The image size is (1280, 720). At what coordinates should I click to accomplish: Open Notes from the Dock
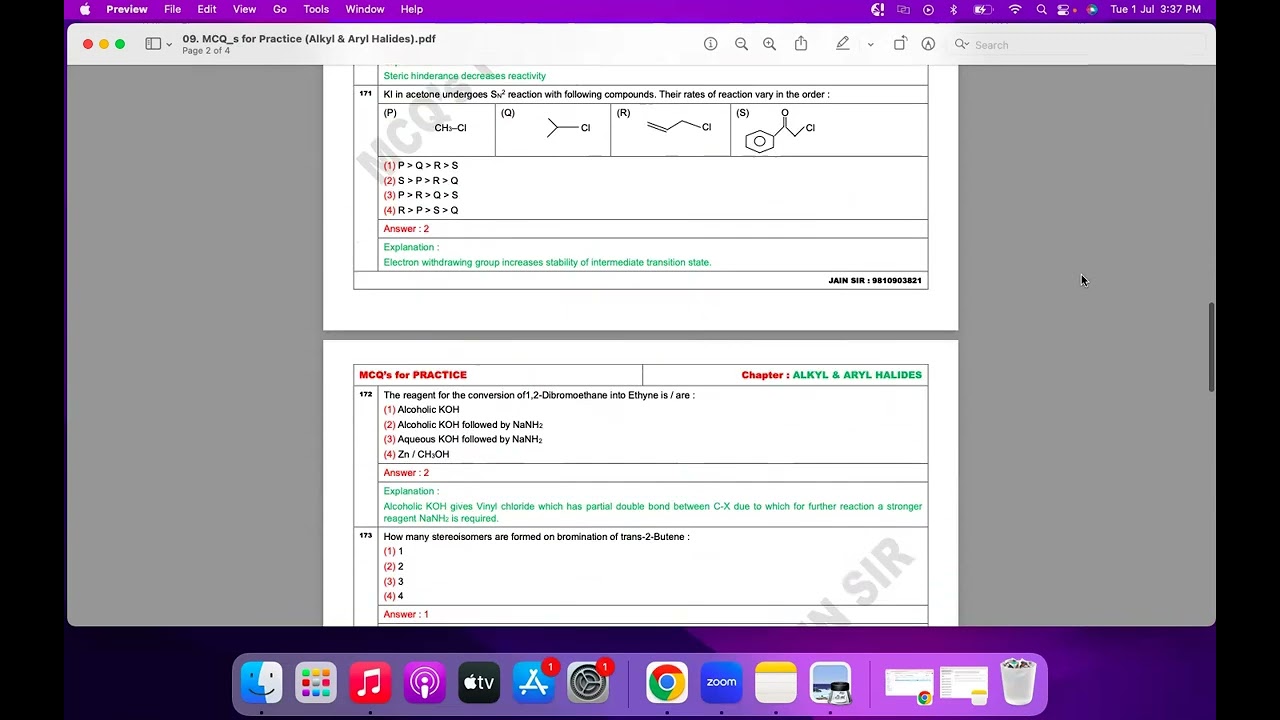click(775, 683)
